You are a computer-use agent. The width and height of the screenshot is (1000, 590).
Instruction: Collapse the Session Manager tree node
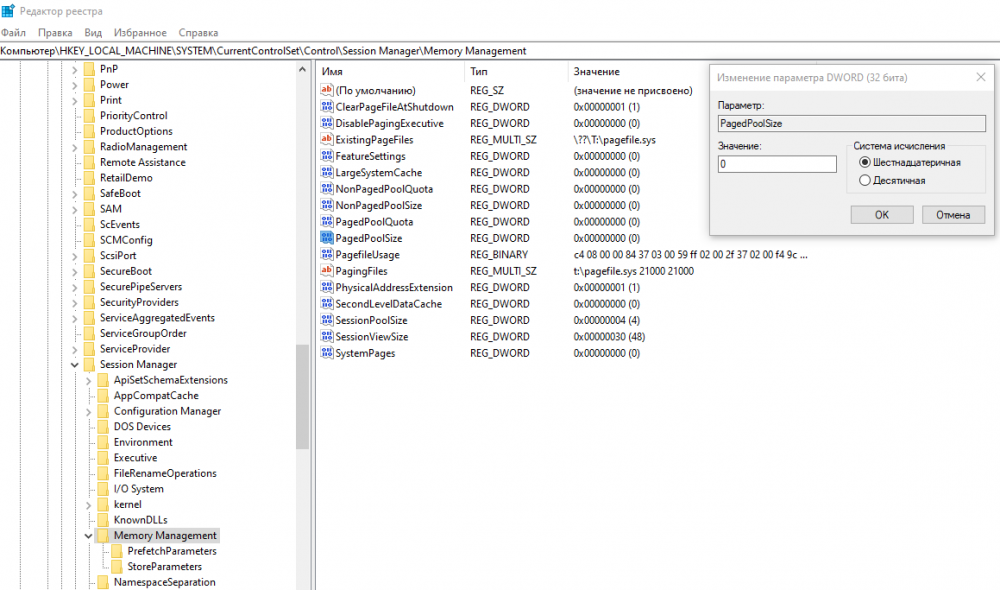pyautogui.click(x=75, y=365)
